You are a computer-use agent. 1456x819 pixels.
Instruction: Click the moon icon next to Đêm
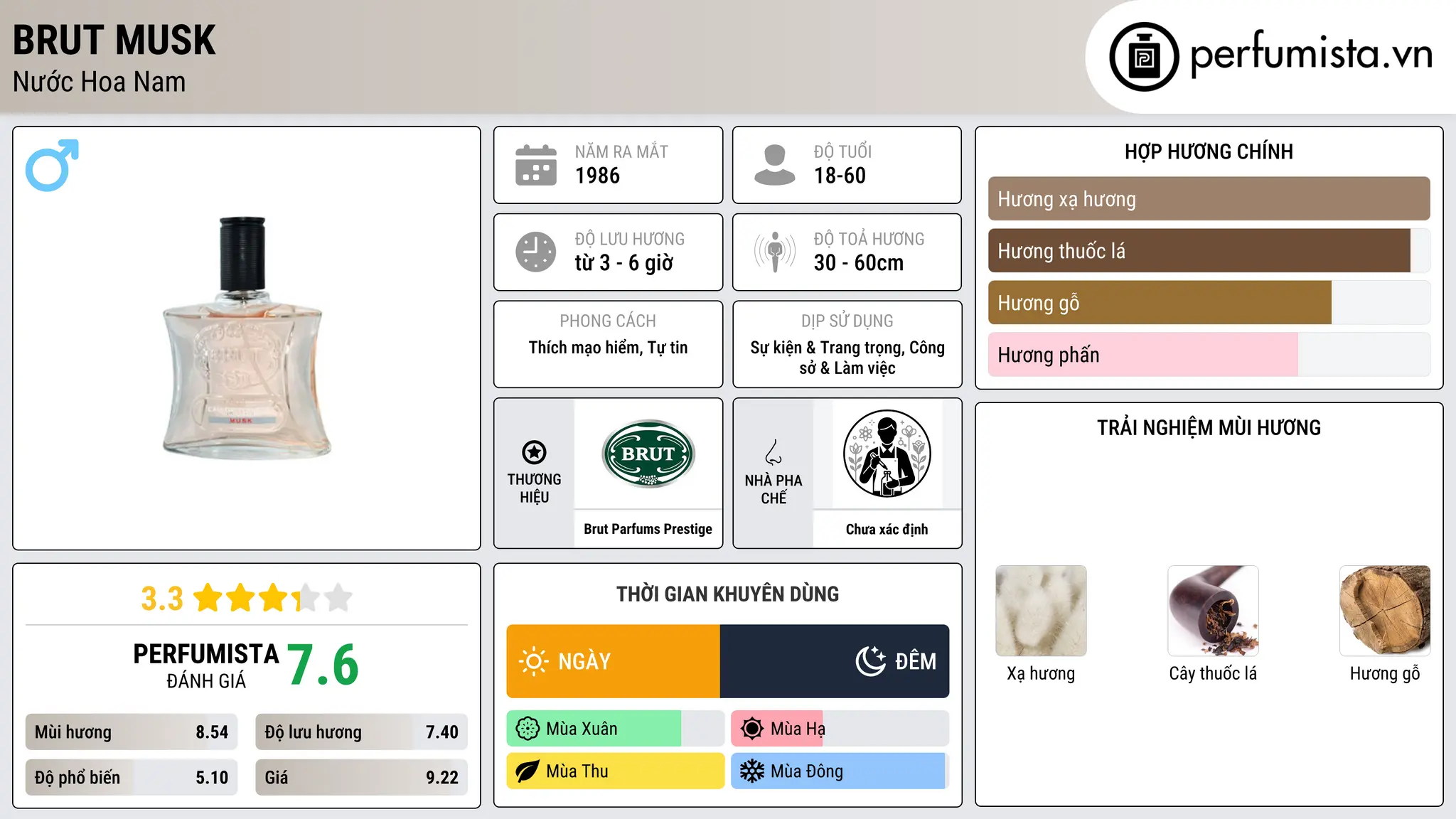point(870,661)
